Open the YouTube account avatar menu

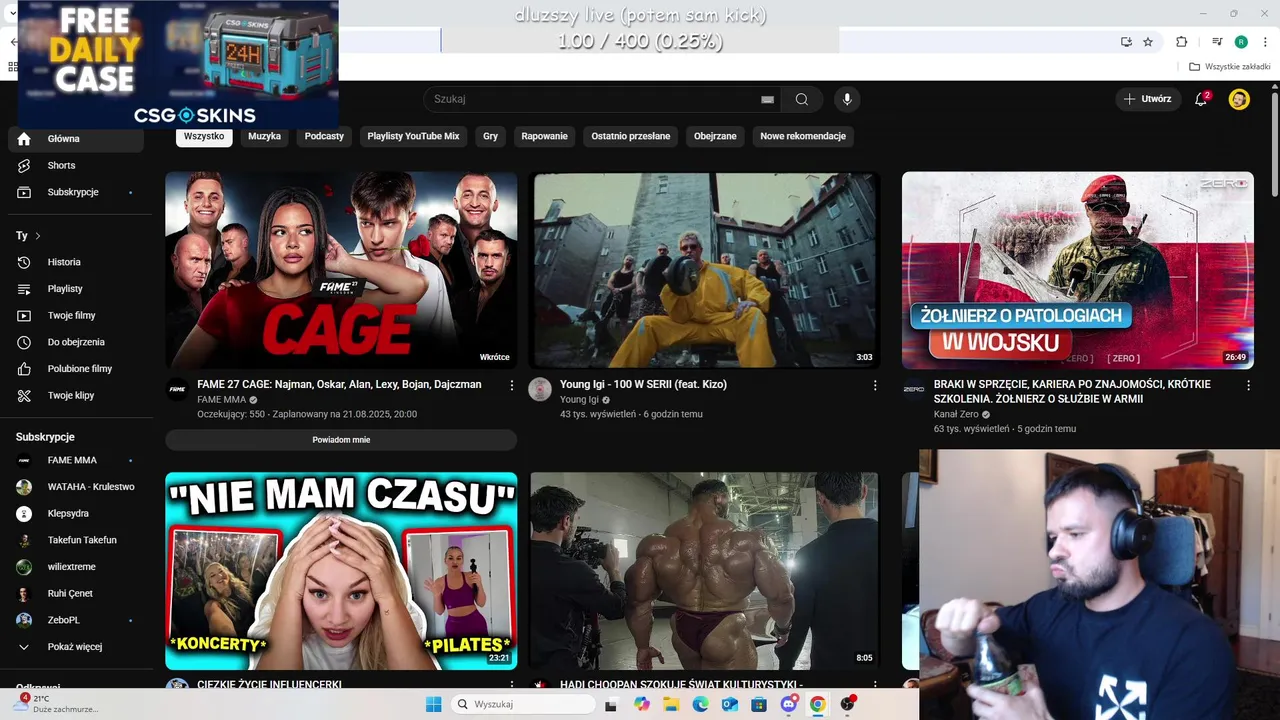[x=1239, y=99]
